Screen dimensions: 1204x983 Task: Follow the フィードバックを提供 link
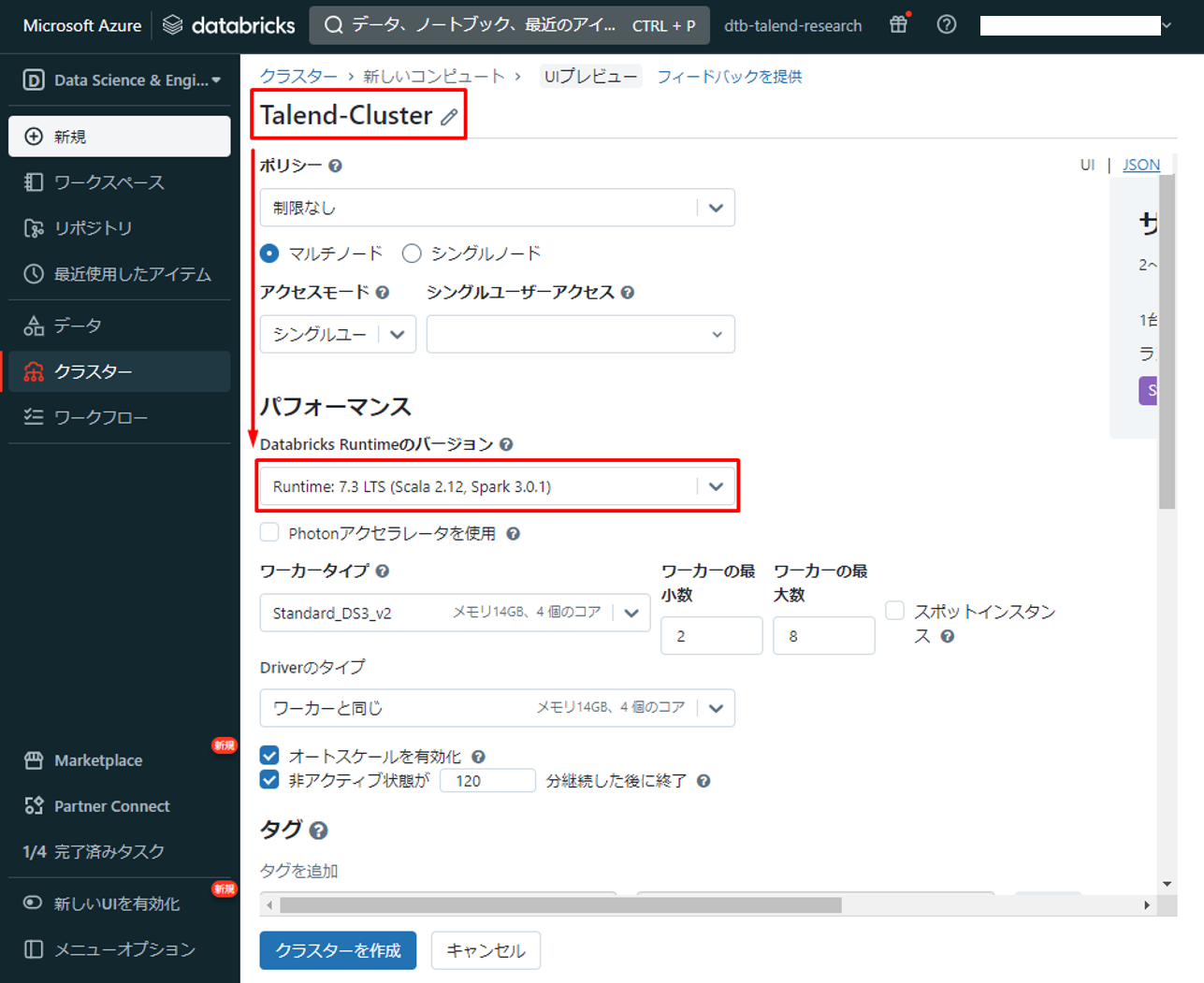pos(729,77)
